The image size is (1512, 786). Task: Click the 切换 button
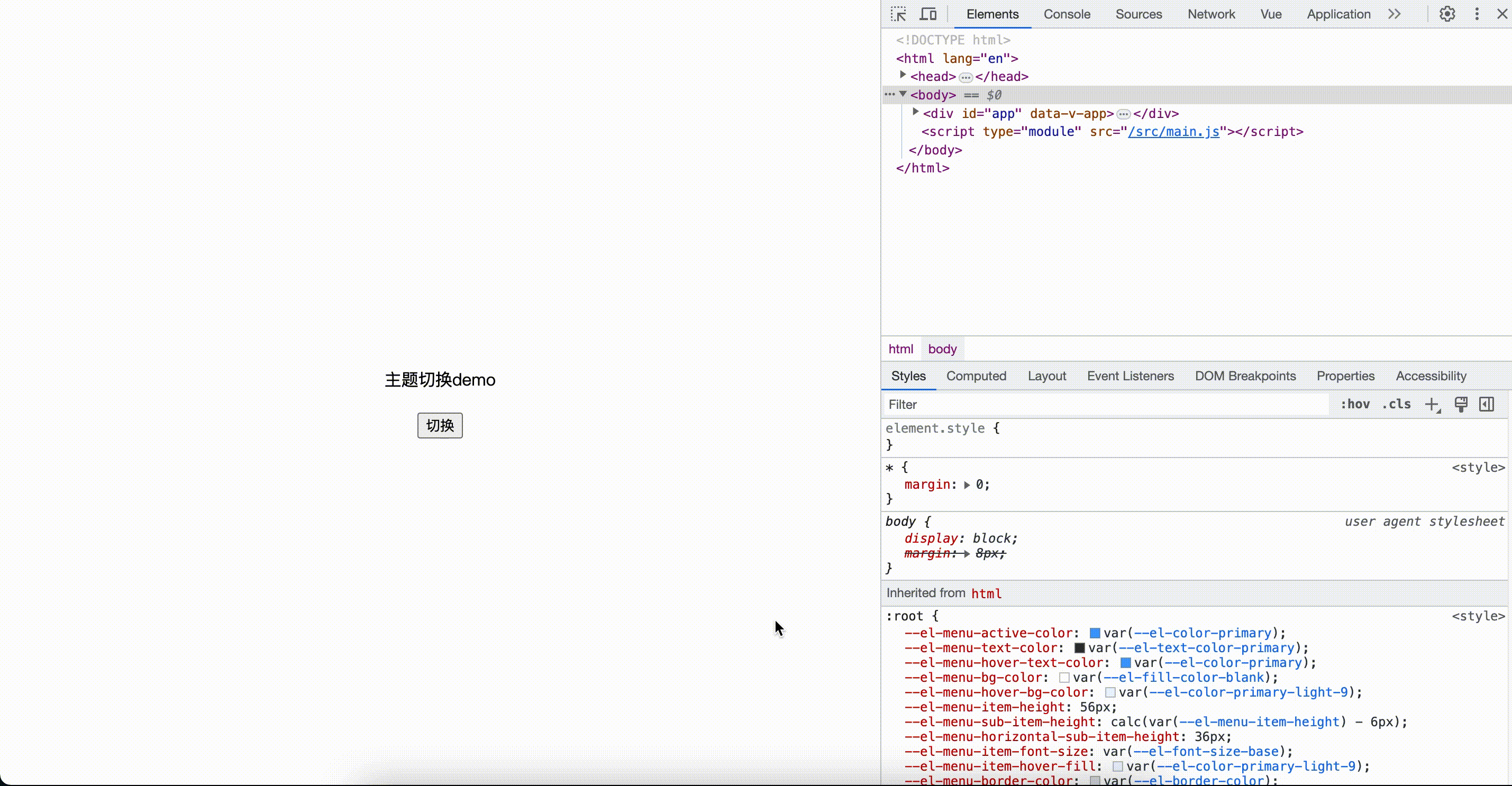click(x=440, y=425)
